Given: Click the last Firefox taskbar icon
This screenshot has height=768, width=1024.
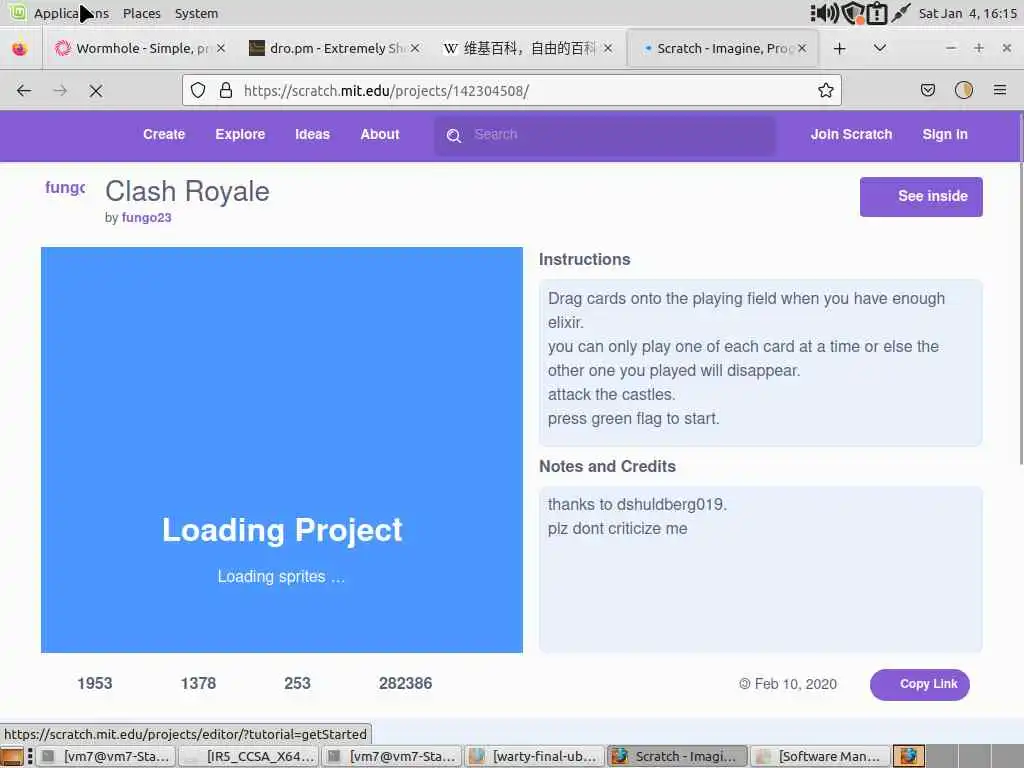Looking at the screenshot, I should 908,756.
